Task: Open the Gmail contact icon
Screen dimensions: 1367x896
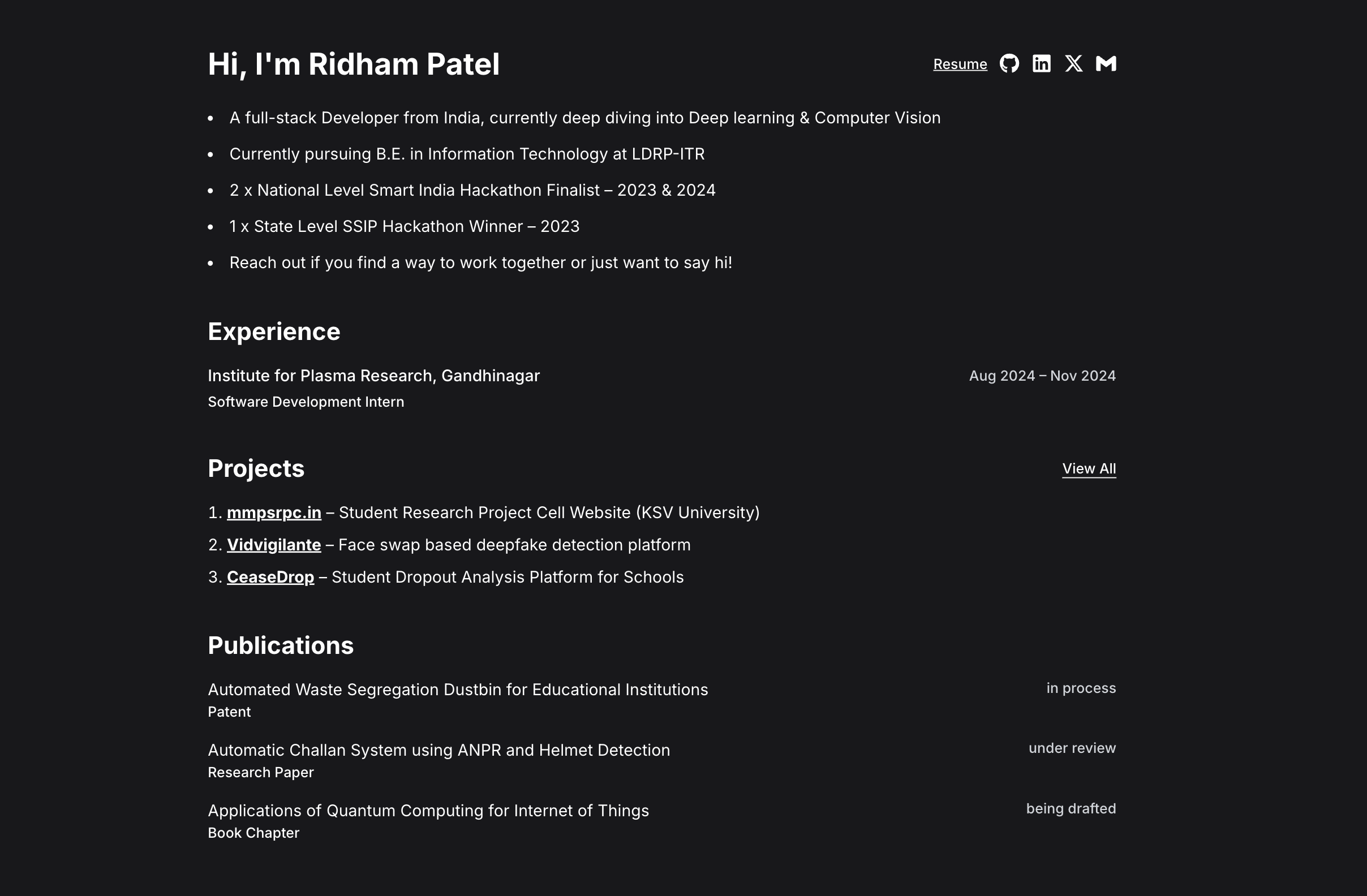Action: (x=1106, y=64)
